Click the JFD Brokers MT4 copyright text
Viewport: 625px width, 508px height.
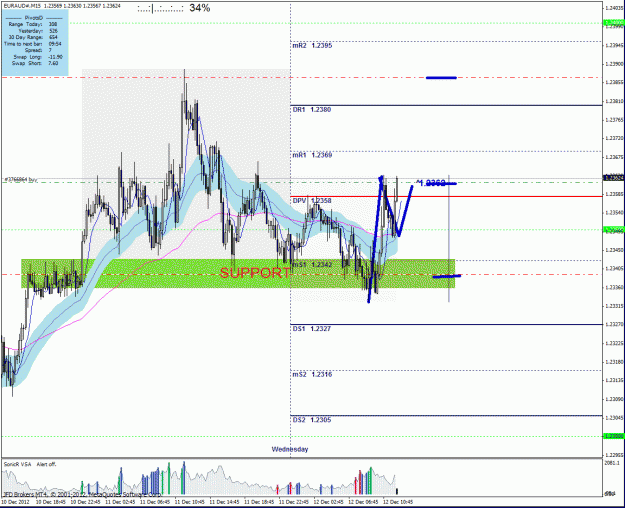pyautogui.click(x=82, y=494)
